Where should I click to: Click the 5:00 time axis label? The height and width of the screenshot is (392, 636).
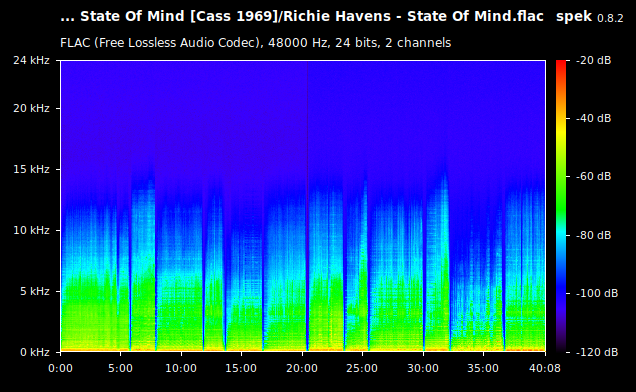tap(120, 368)
